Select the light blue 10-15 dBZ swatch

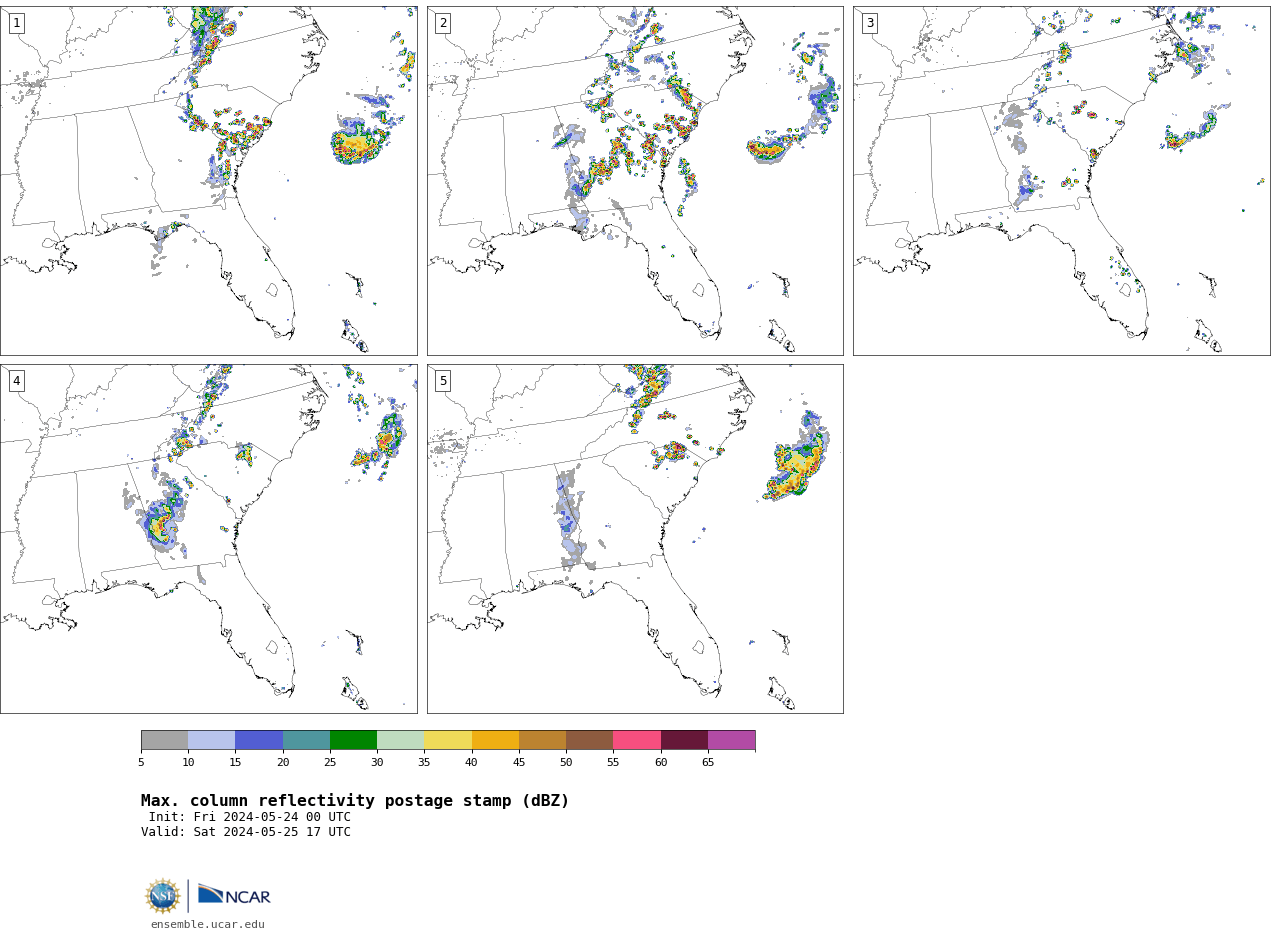click(212, 740)
